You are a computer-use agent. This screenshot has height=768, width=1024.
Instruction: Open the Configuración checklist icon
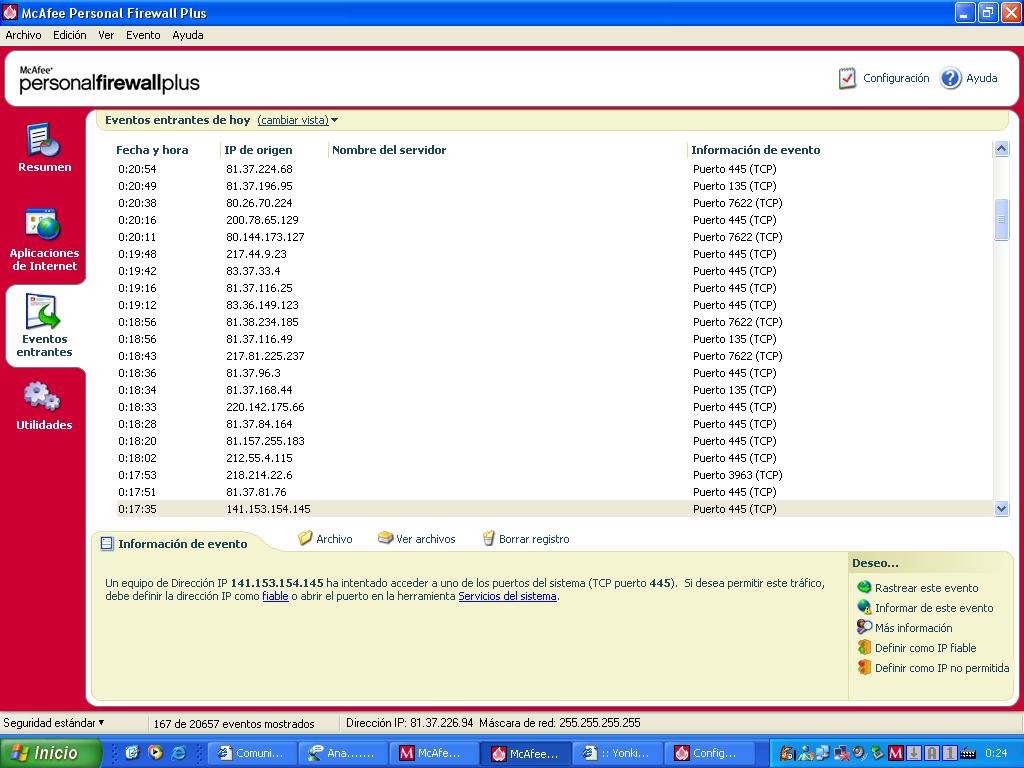coord(847,78)
